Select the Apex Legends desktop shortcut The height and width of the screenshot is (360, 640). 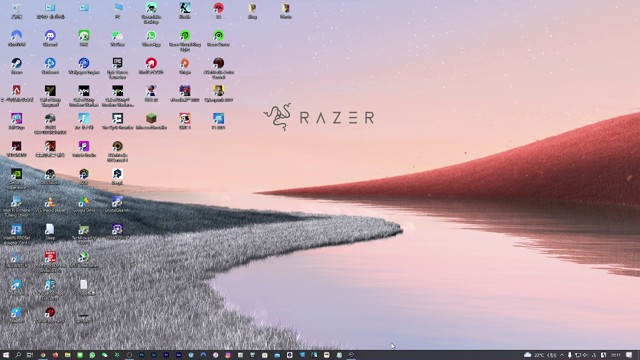pos(17,93)
